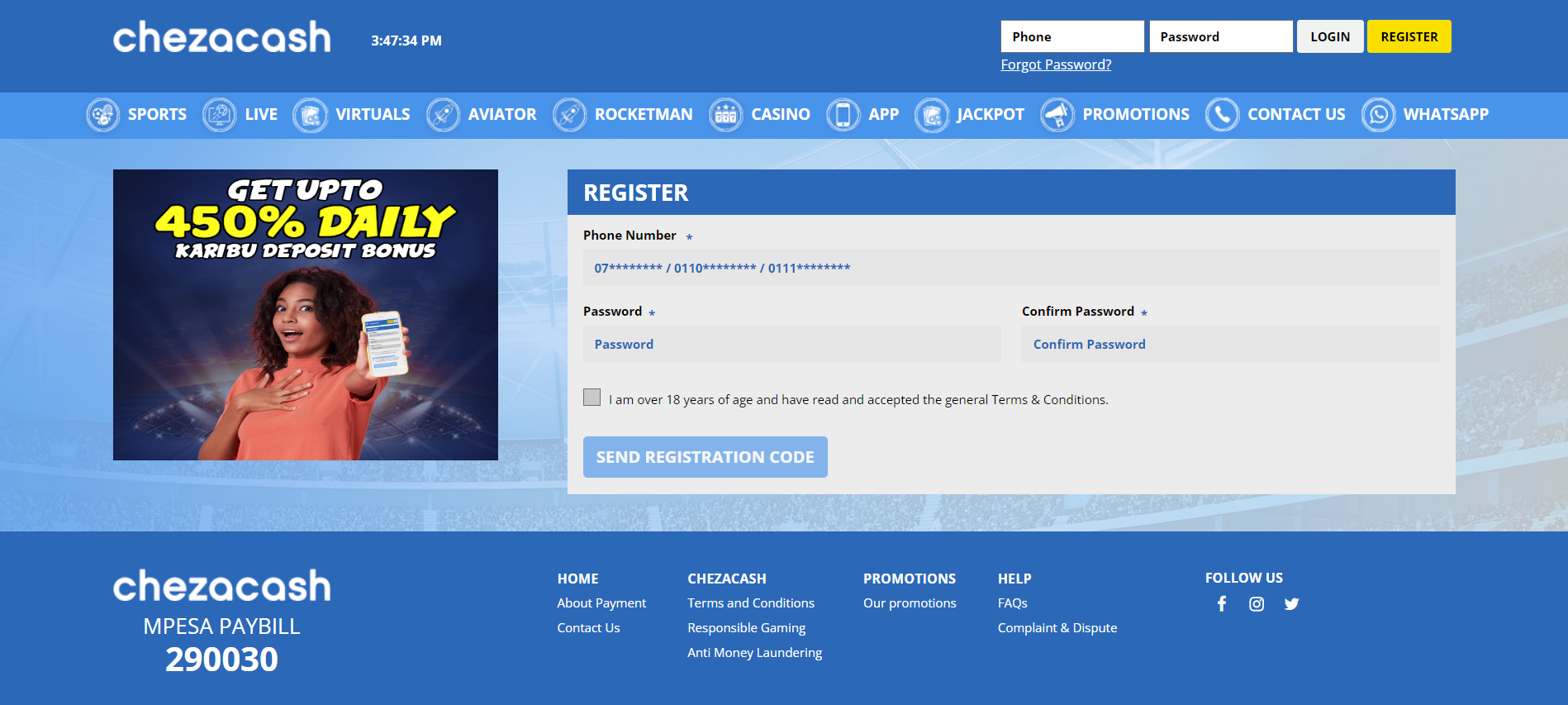Open JACKPOT menu label
Viewport: 1568px width, 705px height.
(991, 114)
